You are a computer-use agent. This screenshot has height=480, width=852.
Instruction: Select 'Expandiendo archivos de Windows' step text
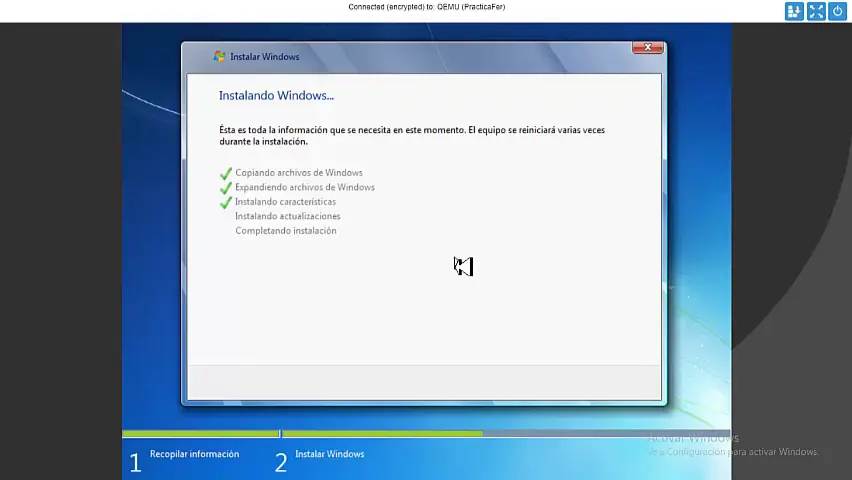point(305,187)
